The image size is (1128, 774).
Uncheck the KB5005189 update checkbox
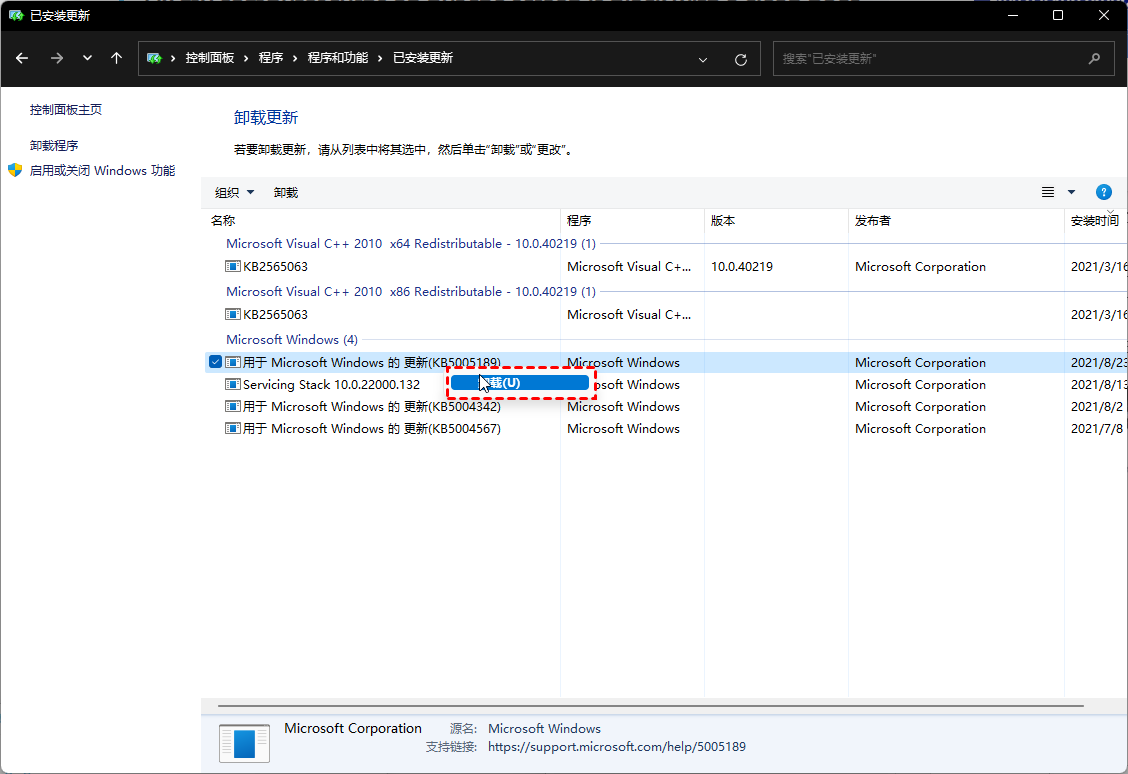(215, 362)
